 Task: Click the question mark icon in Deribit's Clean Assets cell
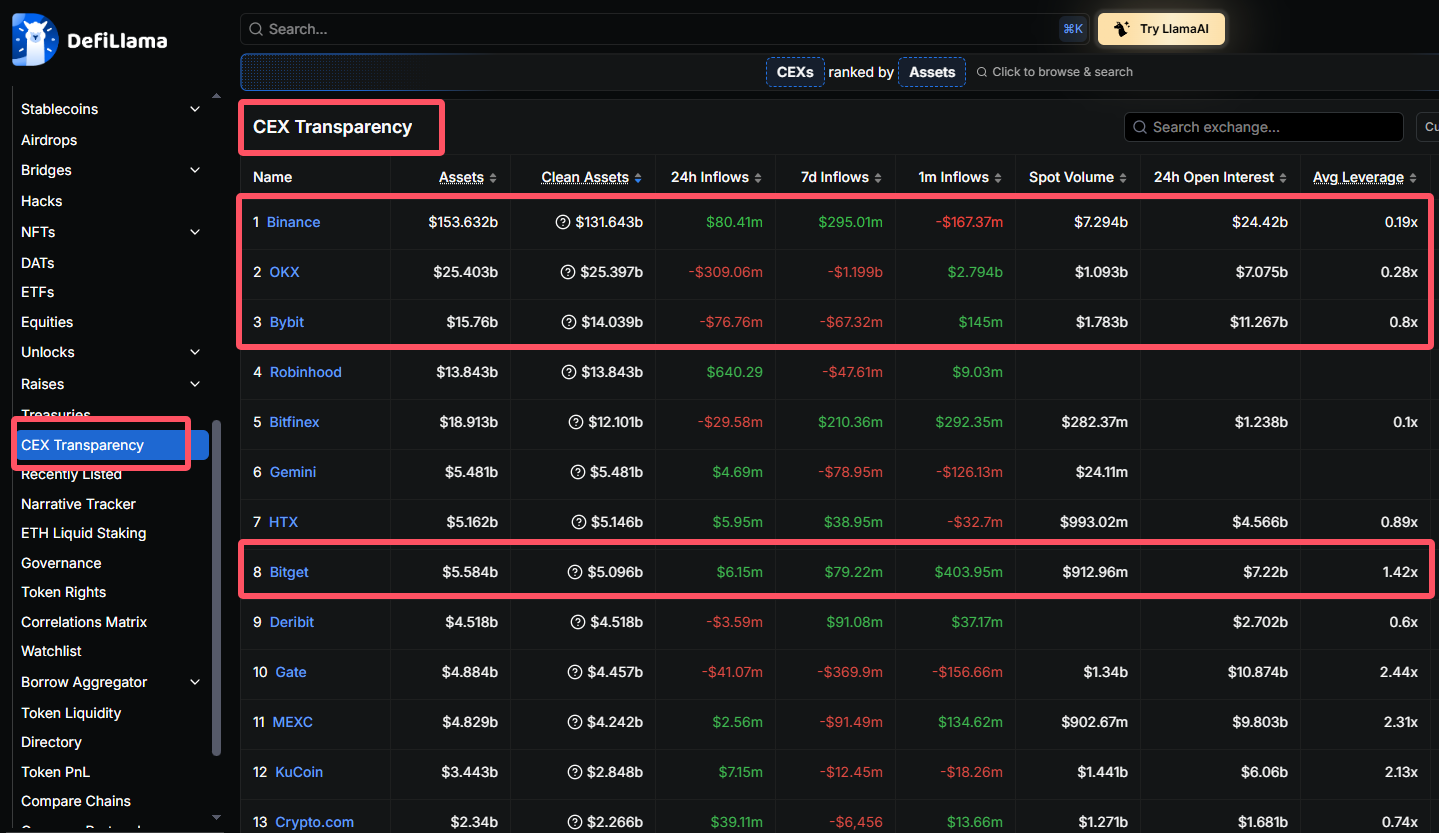577,622
